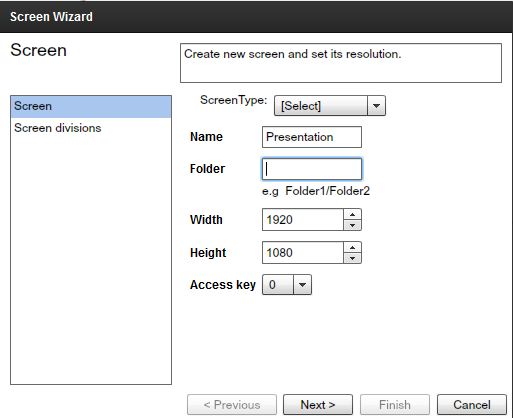The width and height of the screenshot is (513, 418).
Task: Increase Width using the up arrow
Action: (352, 214)
